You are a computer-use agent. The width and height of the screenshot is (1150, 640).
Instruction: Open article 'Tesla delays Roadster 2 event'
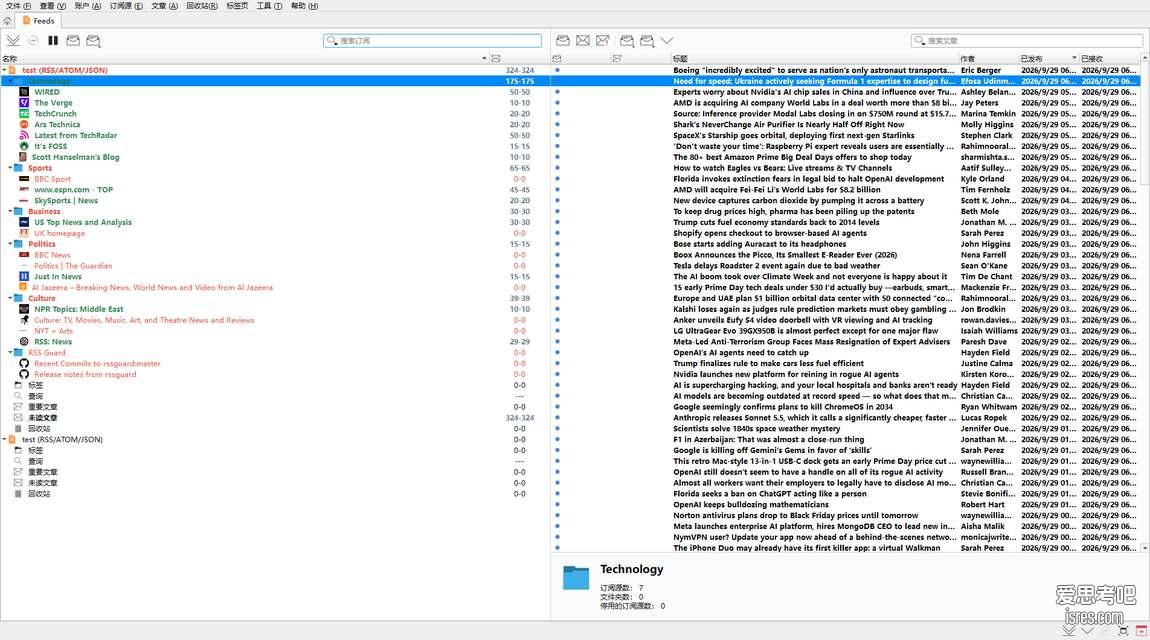(776, 266)
